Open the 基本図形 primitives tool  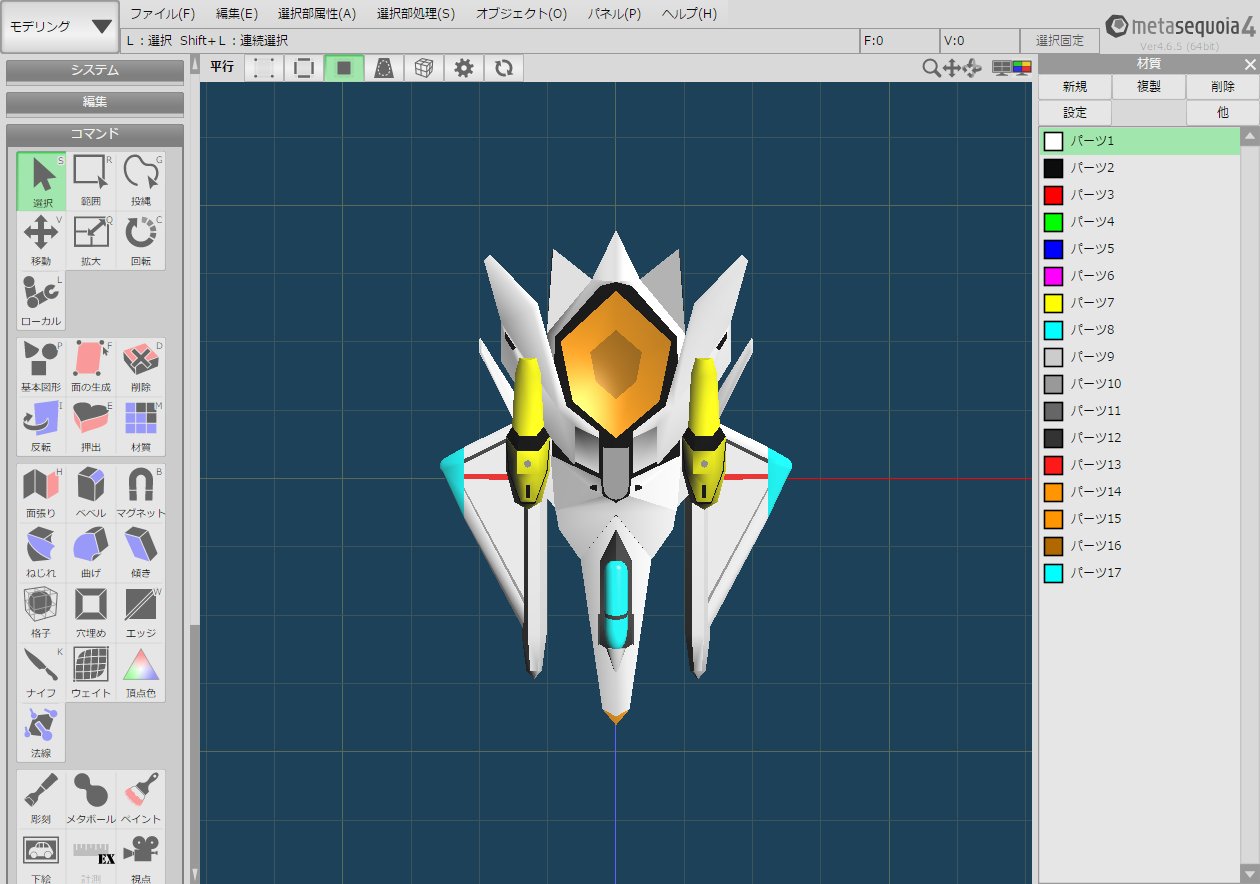[41, 367]
